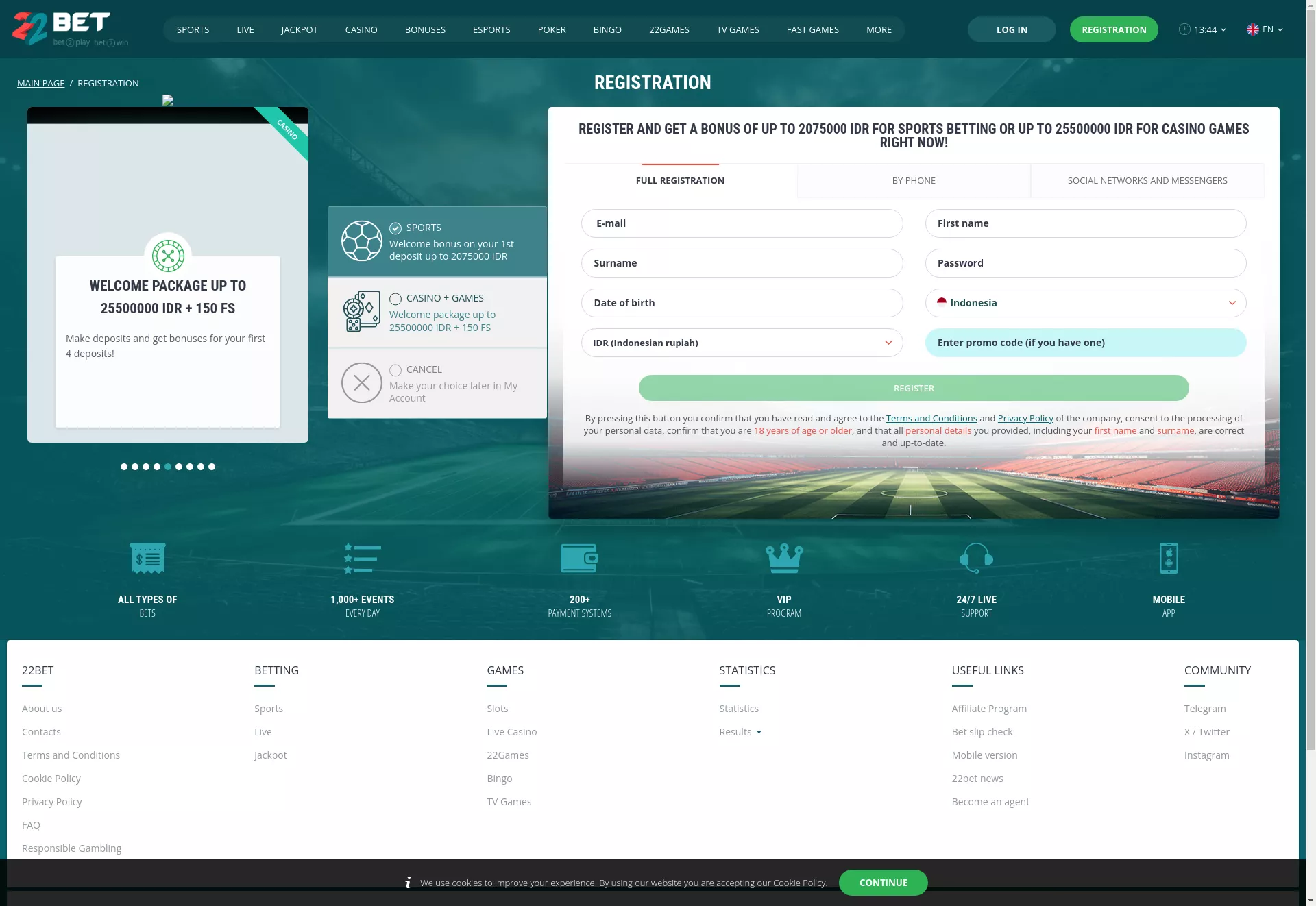Go to LIVE in the top navigation

[245, 29]
